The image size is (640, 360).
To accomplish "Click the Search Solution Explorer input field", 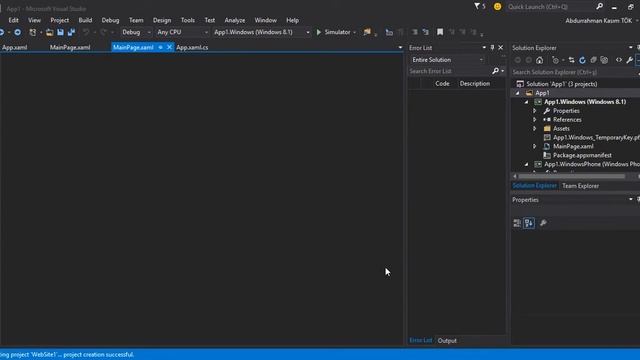I will 574,72.
